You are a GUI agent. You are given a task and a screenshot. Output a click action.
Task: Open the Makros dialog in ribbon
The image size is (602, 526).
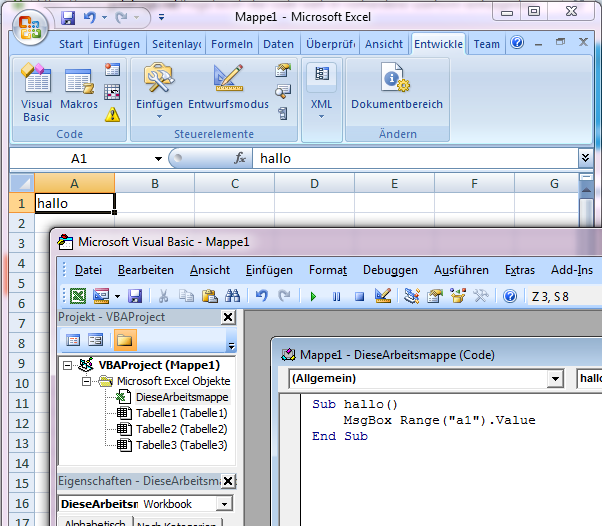coord(79,87)
